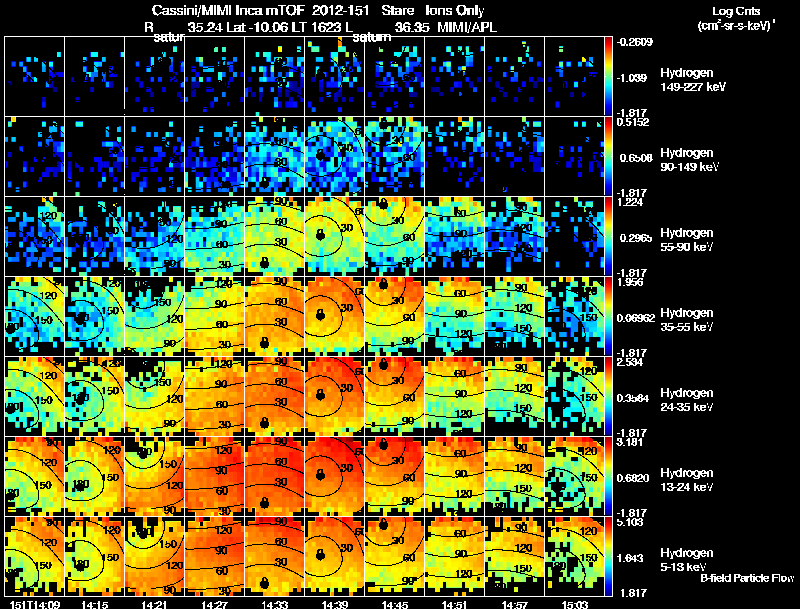The width and height of the screenshot is (800, 609).
Task: Select the 14:09 panel in the 35-55 keV row
Action: [35, 317]
